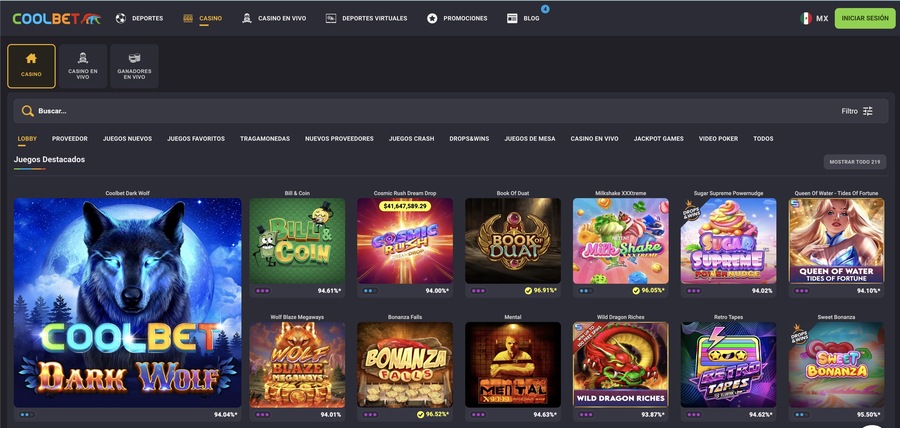Open the Deportes soccer ball icon
The height and width of the screenshot is (428, 900).
click(x=121, y=18)
